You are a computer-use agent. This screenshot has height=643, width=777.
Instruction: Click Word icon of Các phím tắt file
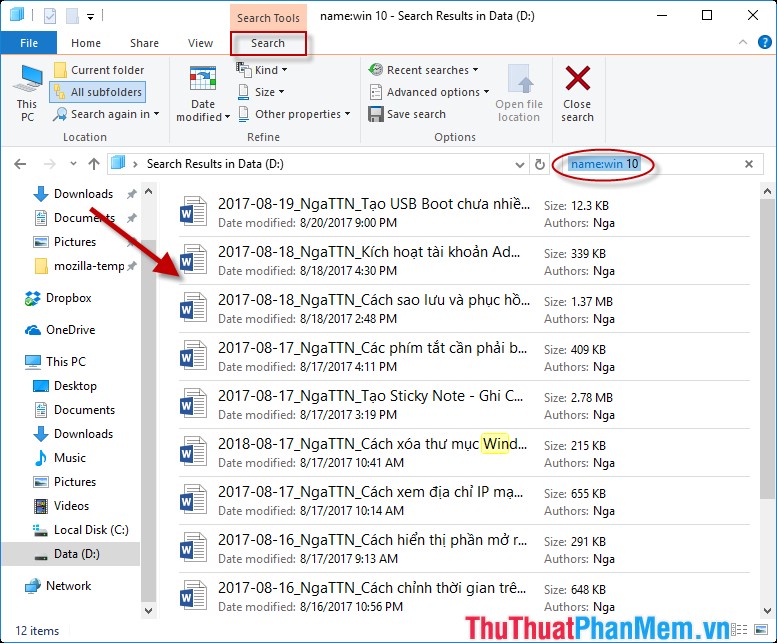coord(193,355)
